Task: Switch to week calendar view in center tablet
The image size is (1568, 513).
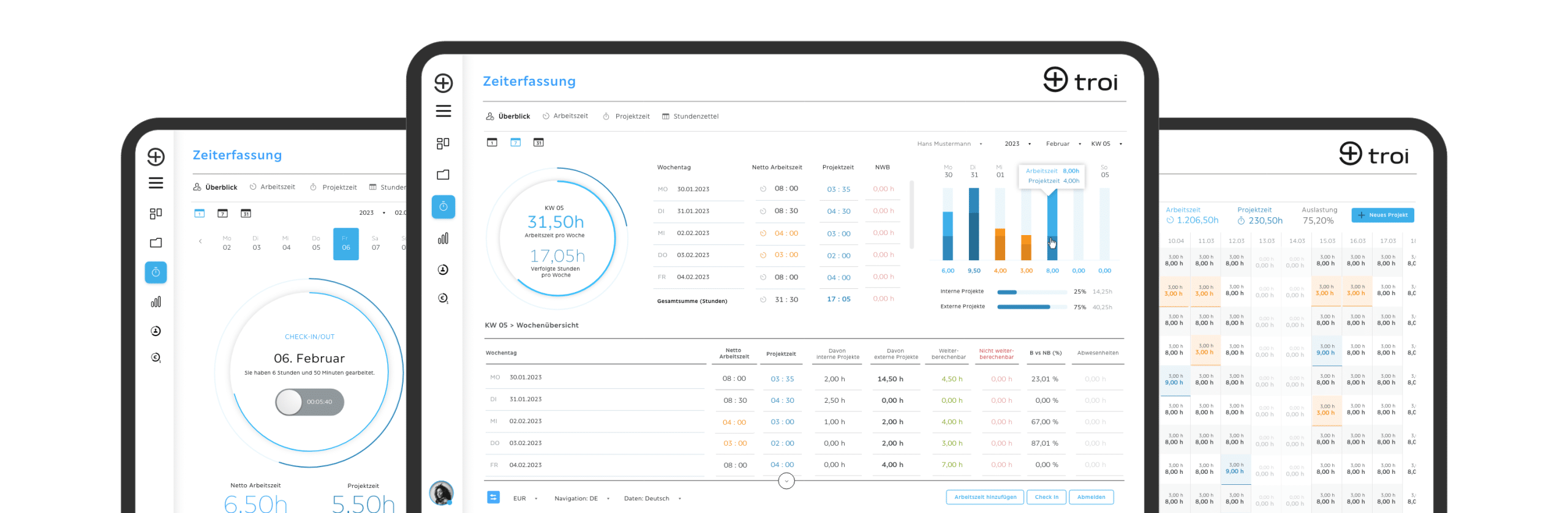Action: pyautogui.click(x=515, y=142)
